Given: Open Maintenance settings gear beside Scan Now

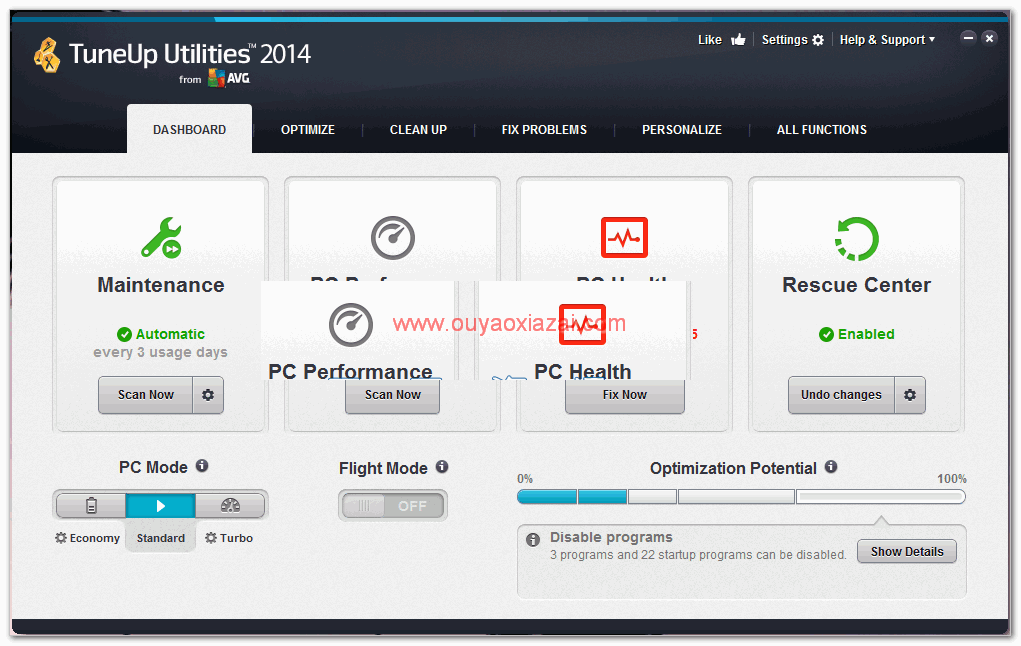Looking at the screenshot, I should (x=208, y=395).
